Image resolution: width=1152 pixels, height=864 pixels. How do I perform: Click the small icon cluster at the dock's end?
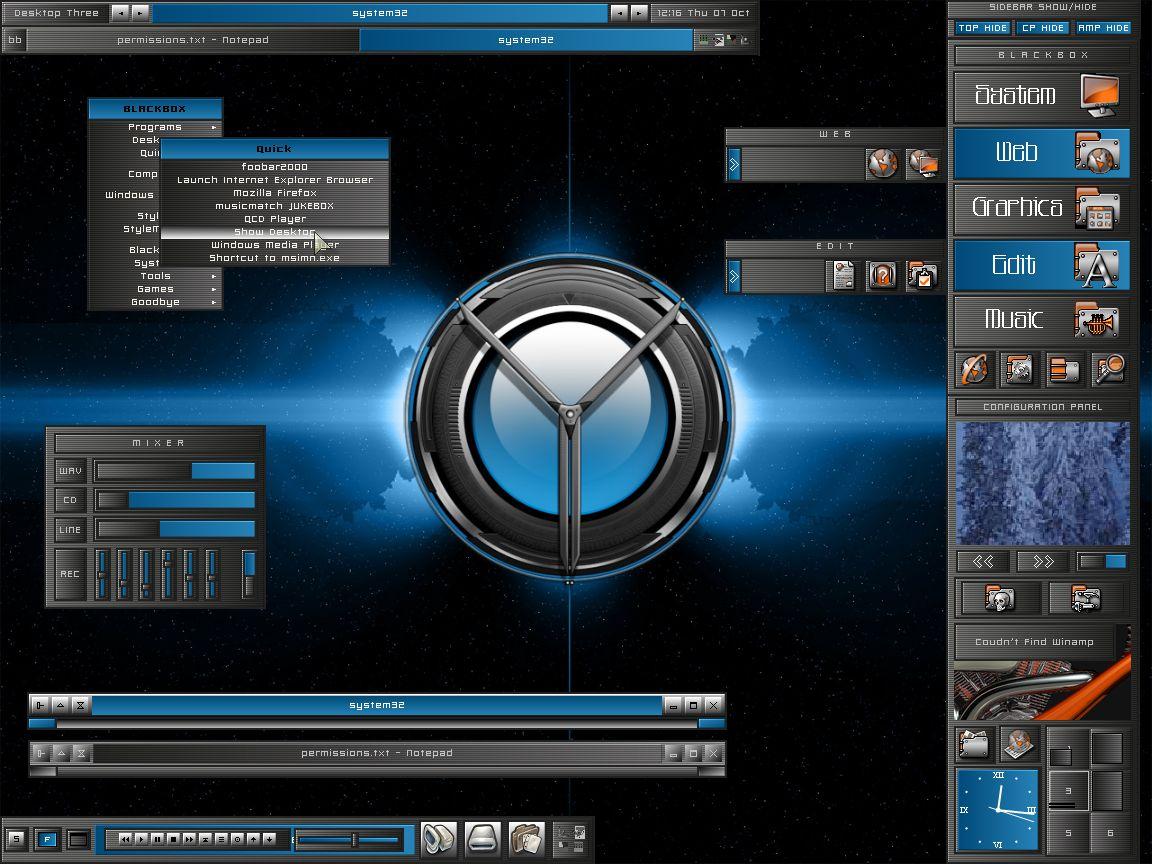click(x=570, y=839)
